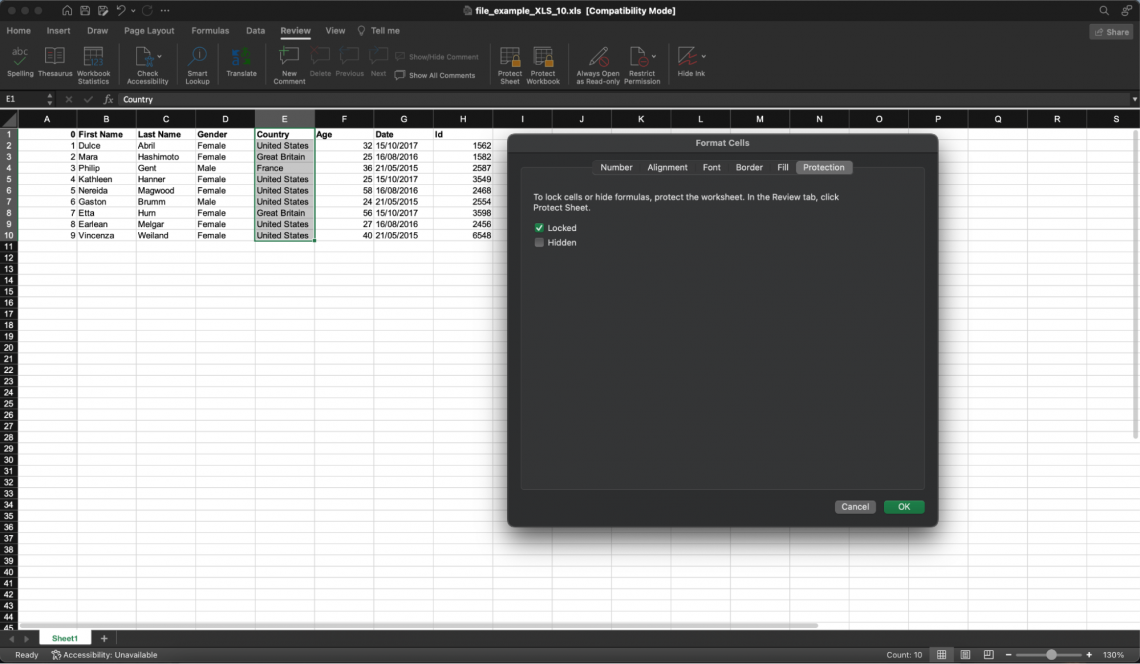Click the zoom slider in the status bar
Image resolution: width=1140 pixels, height=664 pixels.
[x=1051, y=655]
